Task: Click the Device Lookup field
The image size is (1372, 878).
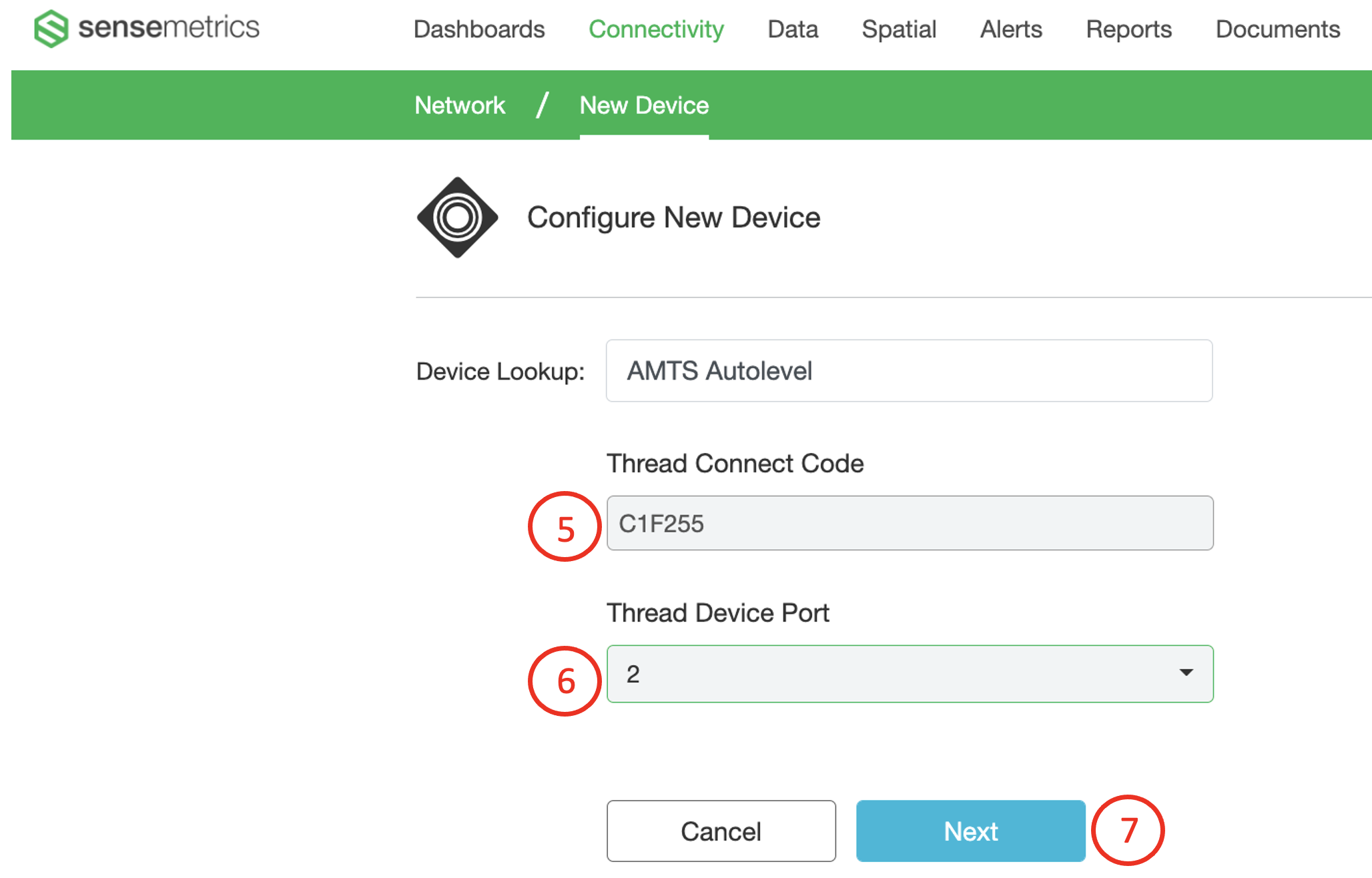Action: click(x=909, y=371)
